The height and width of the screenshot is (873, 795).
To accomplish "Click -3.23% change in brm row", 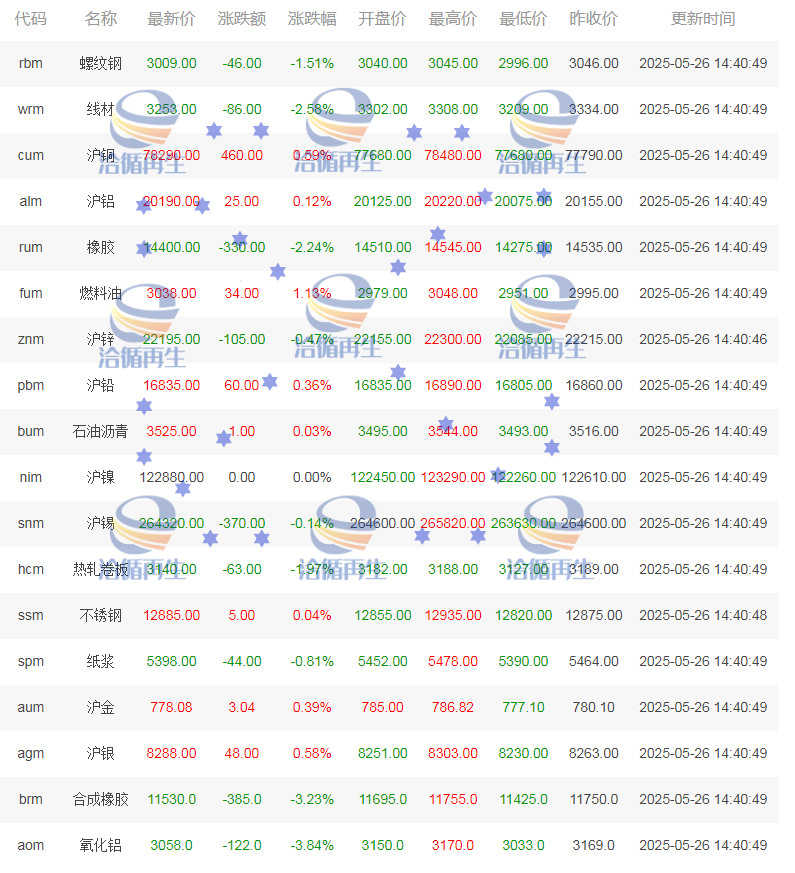I will point(312,800).
